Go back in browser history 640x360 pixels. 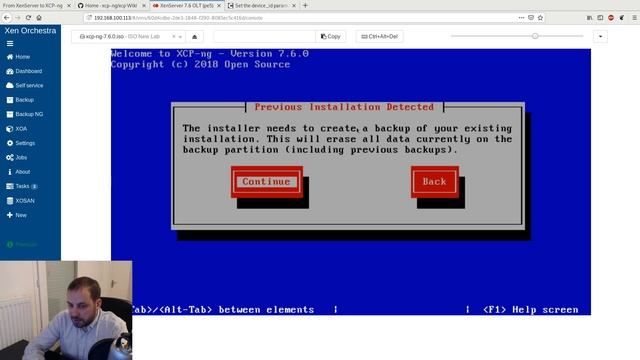pyautogui.click(x=7, y=18)
